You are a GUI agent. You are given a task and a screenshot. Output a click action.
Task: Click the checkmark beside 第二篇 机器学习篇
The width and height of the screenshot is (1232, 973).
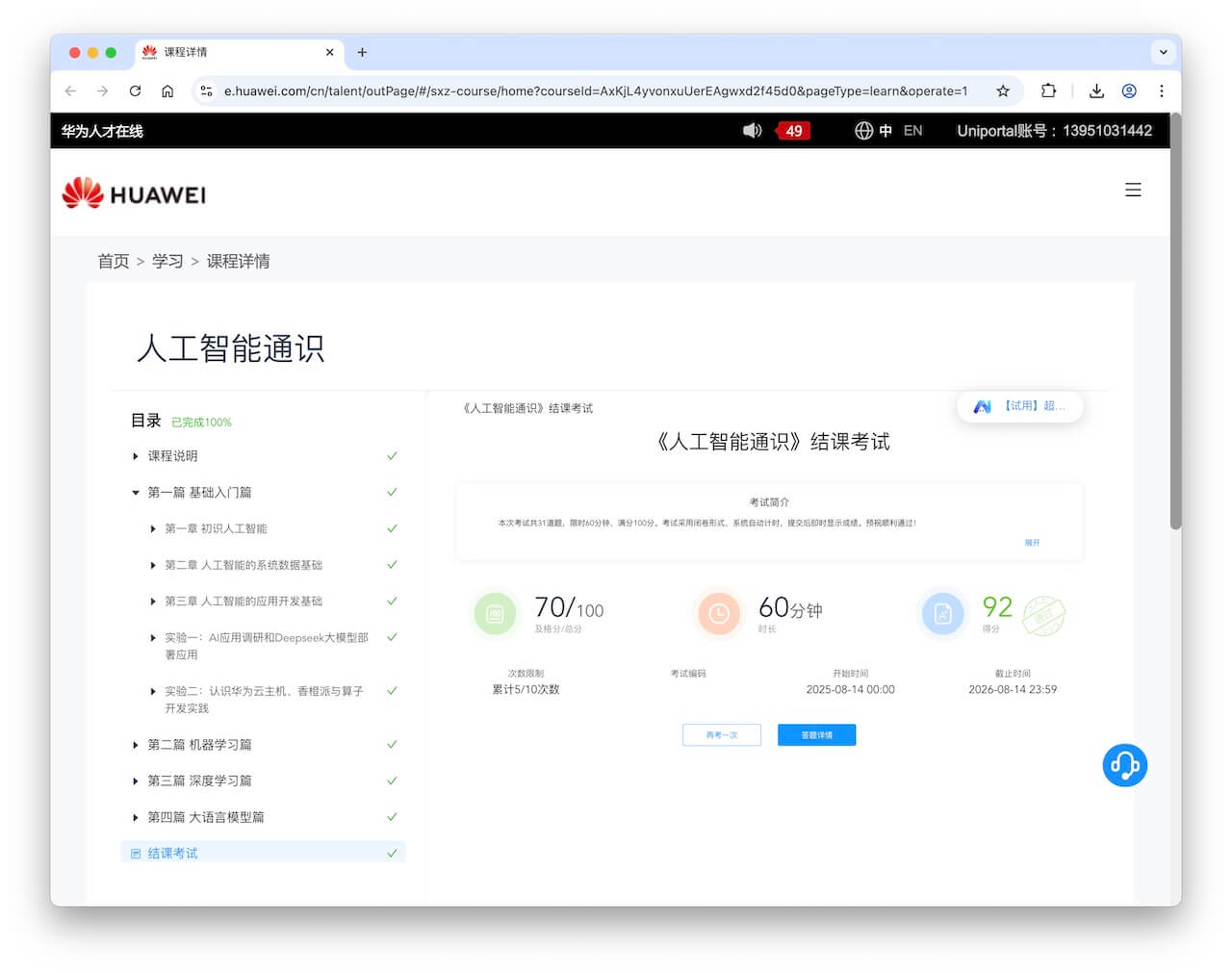click(392, 744)
